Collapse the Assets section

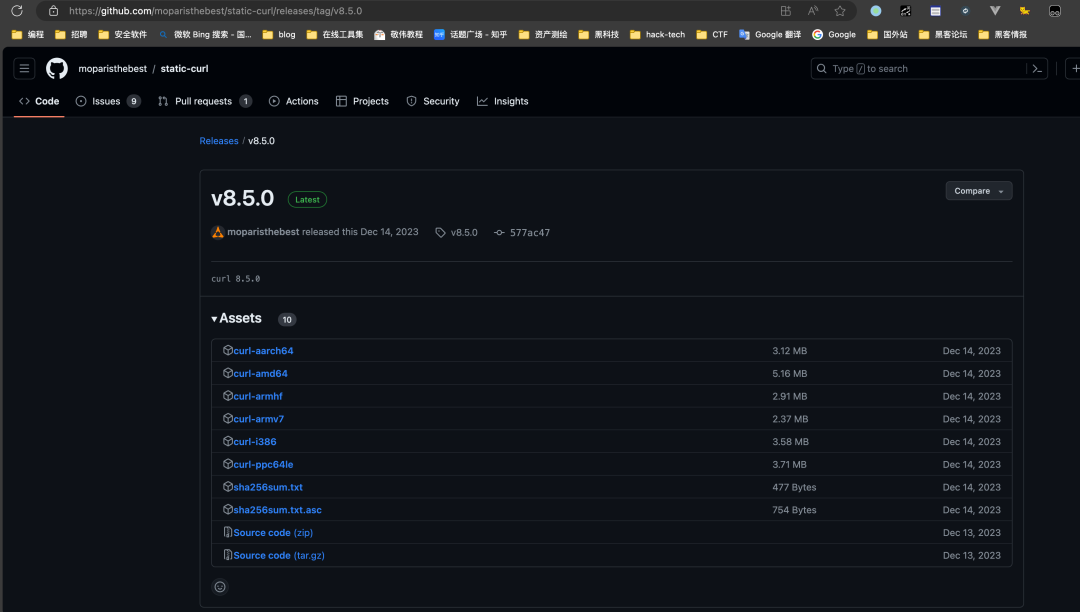[x=236, y=319]
